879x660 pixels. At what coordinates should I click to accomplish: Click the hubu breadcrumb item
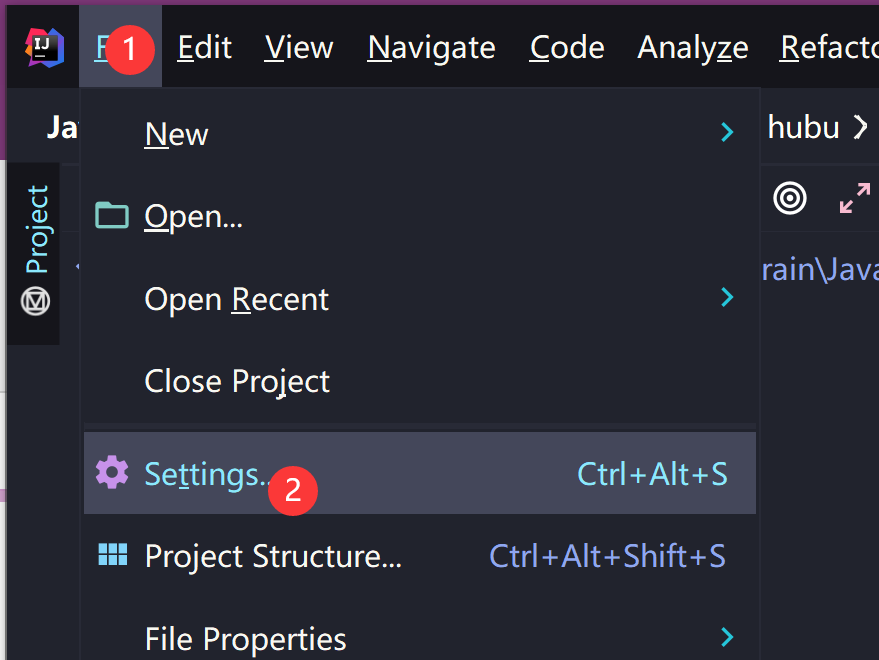(x=803, y=127)
